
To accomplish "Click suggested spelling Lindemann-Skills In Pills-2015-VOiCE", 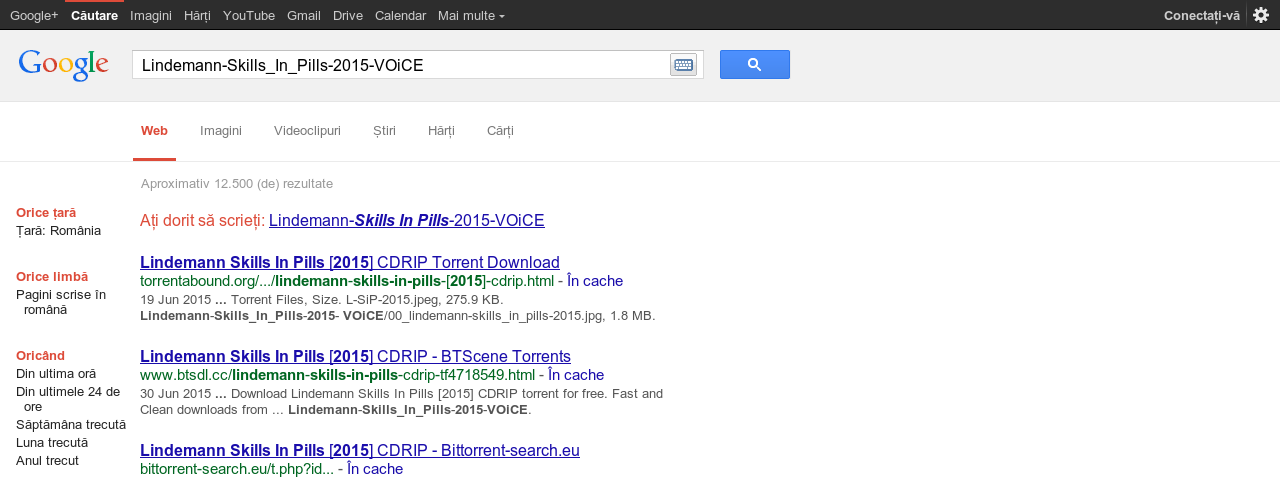I will click(407, 221).
